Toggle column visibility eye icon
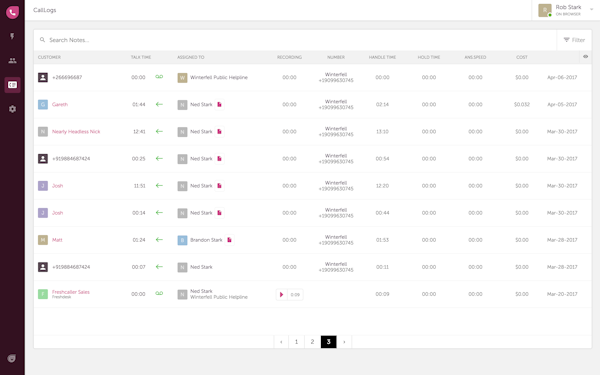The height and width of the screenshot is (375, 600). (585, 57)
